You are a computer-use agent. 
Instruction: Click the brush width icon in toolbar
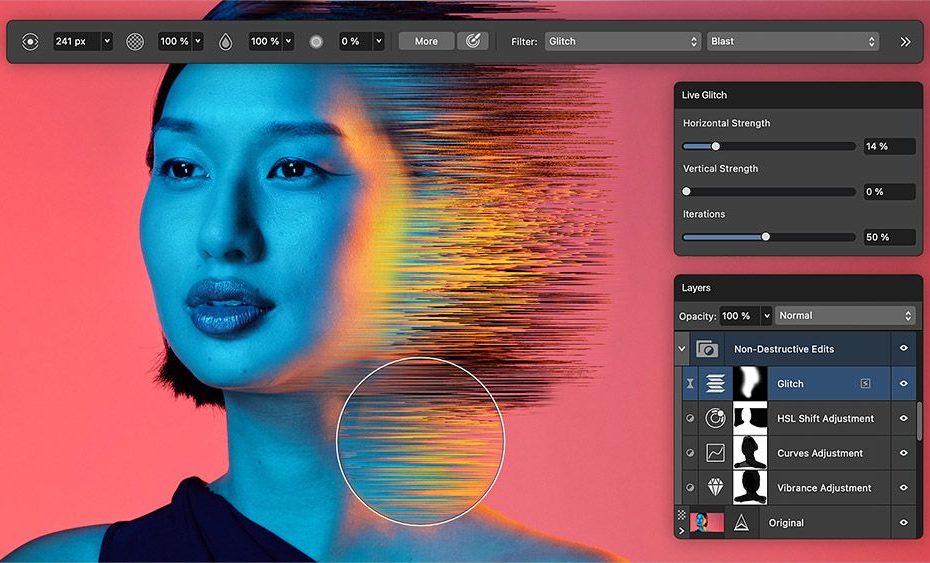pyautogui.click(x=30, y=42)
